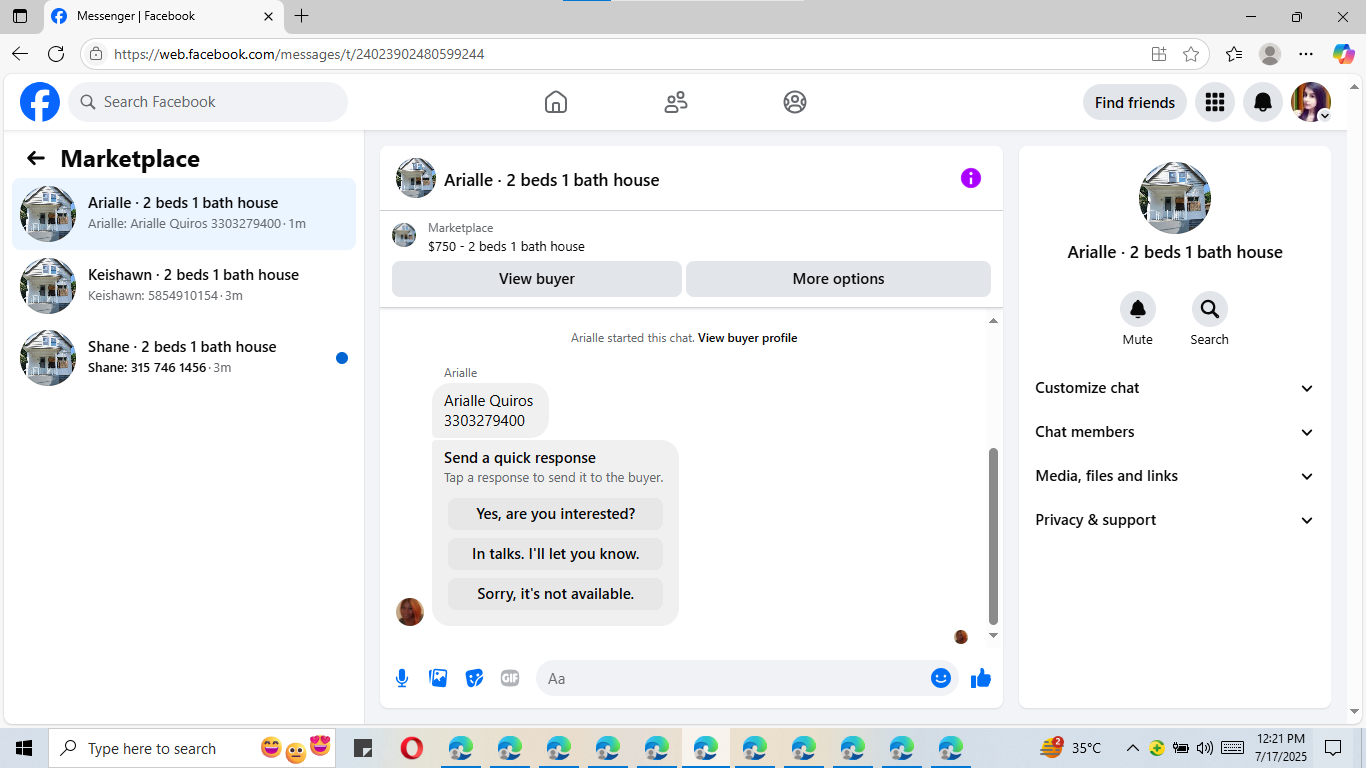Open Keishawn 2 beds 1 bath conversation
1366x768 pixels.
point(184,286)
